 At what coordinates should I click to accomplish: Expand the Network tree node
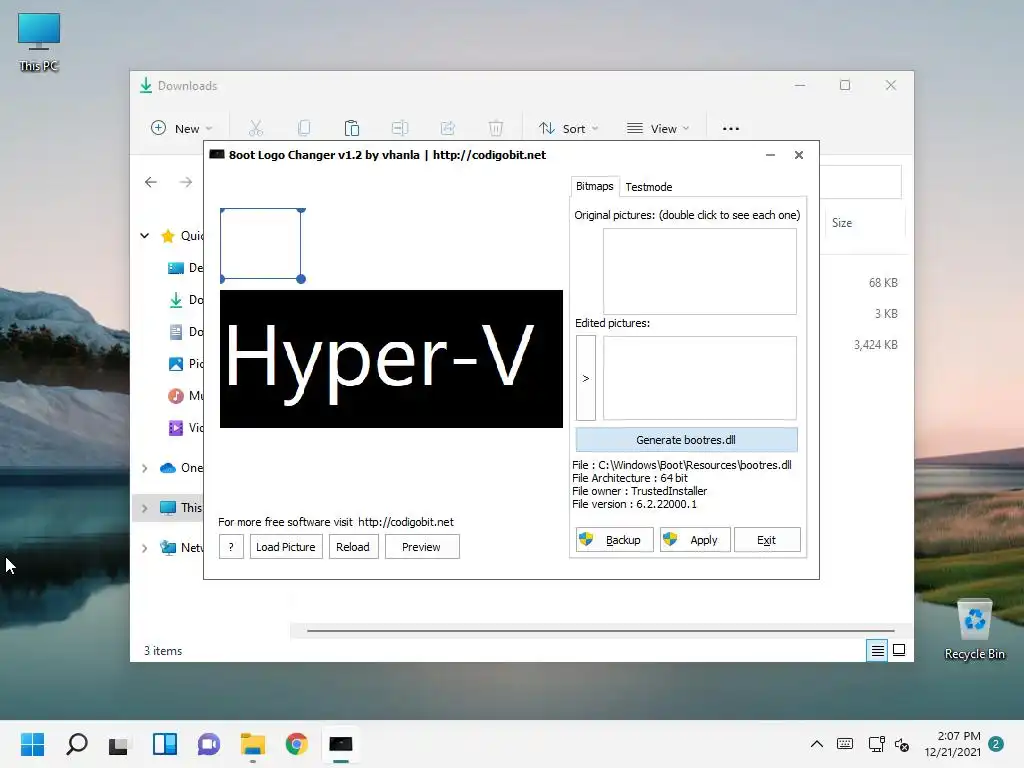coord(144,547)
